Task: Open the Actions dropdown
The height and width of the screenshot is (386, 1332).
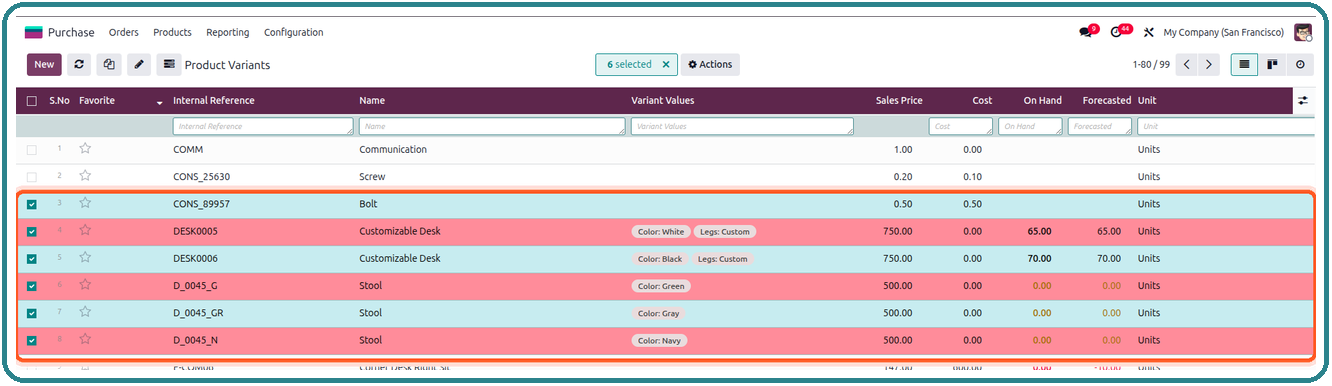Action: tap(710, 65)
